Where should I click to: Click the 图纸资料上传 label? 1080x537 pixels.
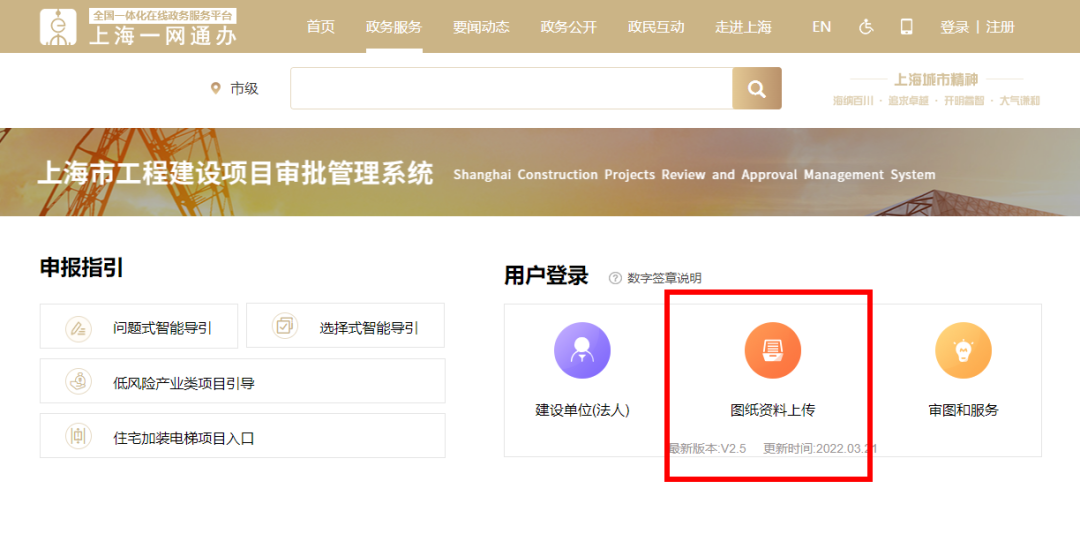[x=773, y=411]
